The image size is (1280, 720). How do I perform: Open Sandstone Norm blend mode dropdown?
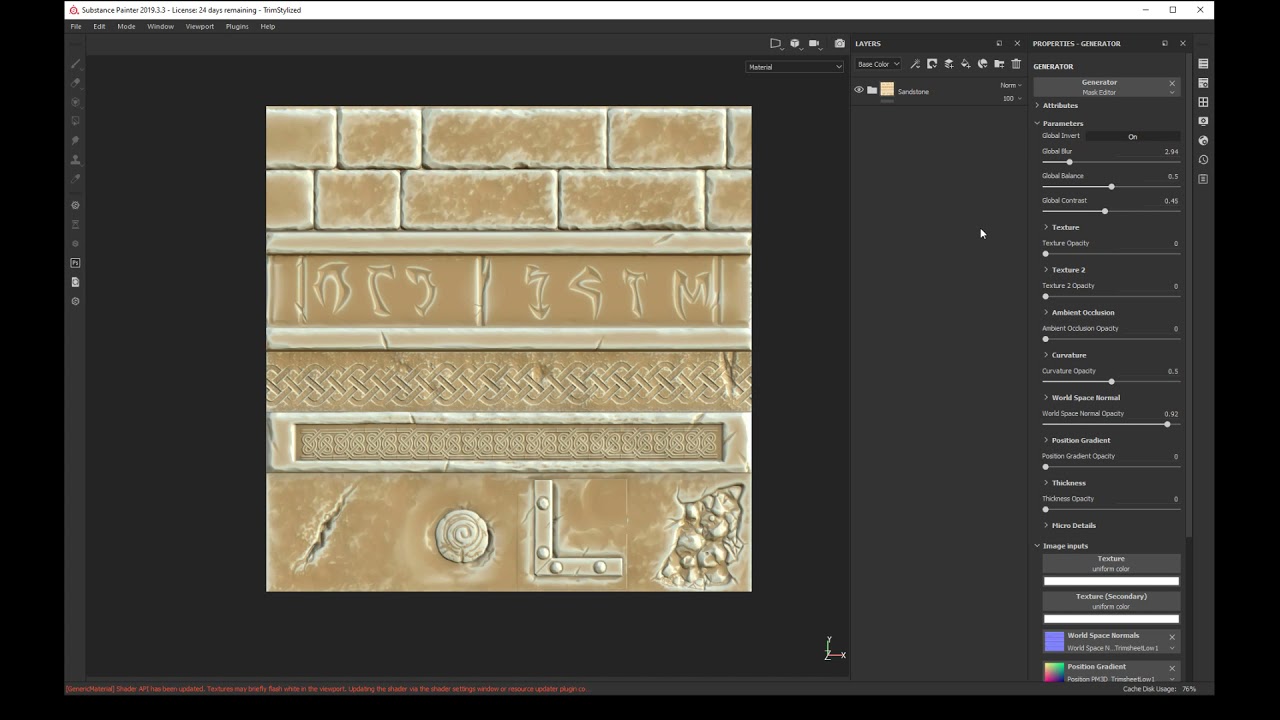click(1011, 85)
